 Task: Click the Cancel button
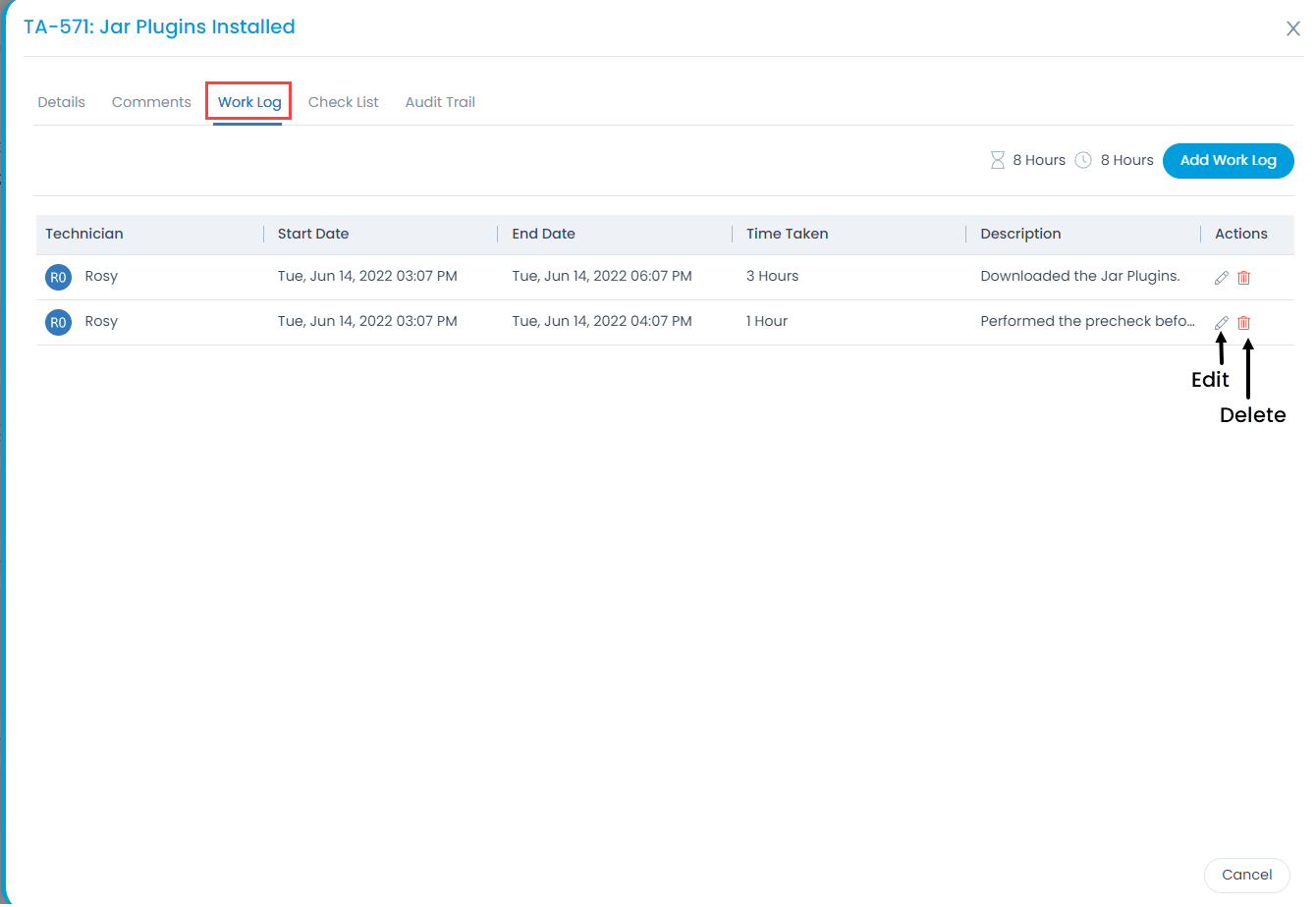tap(1247, 875)
